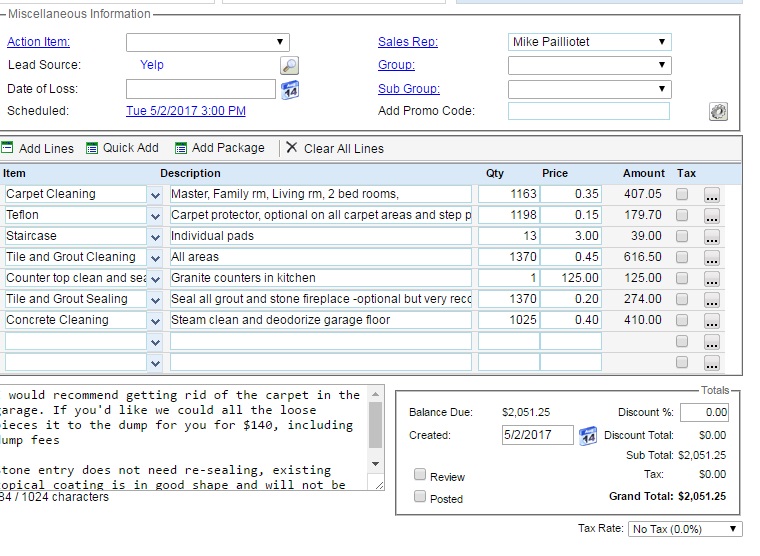Toggle Tax checkbox for Tile and Grout Sealing

point(682,299)
